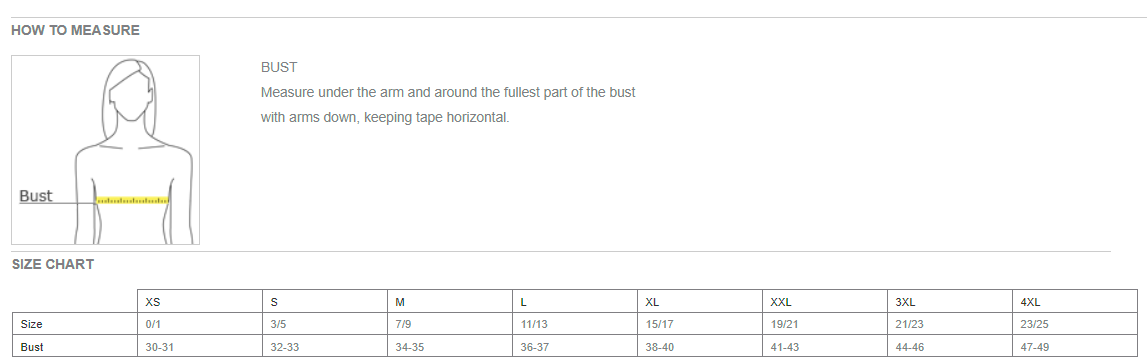Screen dimensions: 1147x360
Task: Click the SIZE CHART heading
Action: [53, 265]
